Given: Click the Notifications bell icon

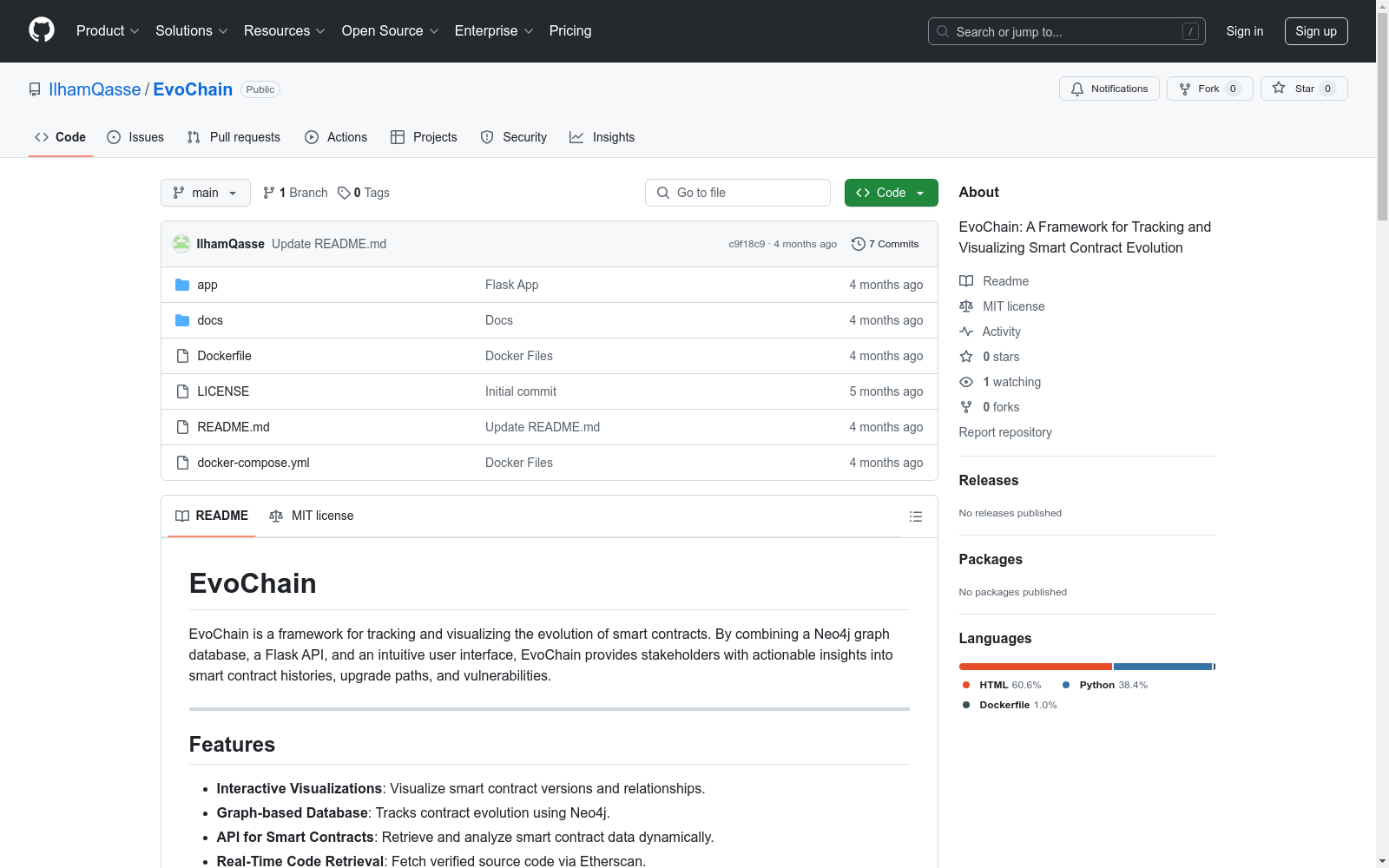Looking at the screenshot, I should pos(1077,89).
